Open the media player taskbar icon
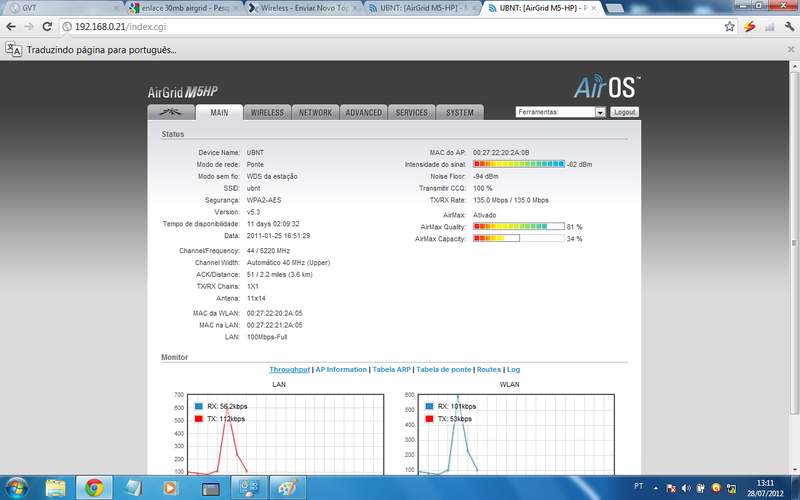Screen dimensions: 800x500 170,488
